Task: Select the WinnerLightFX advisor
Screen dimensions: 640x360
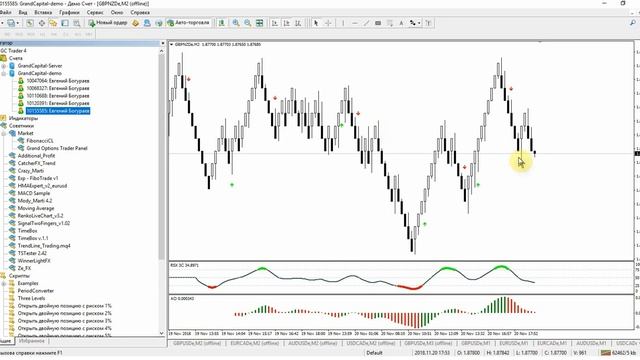Action: (34, 261)
